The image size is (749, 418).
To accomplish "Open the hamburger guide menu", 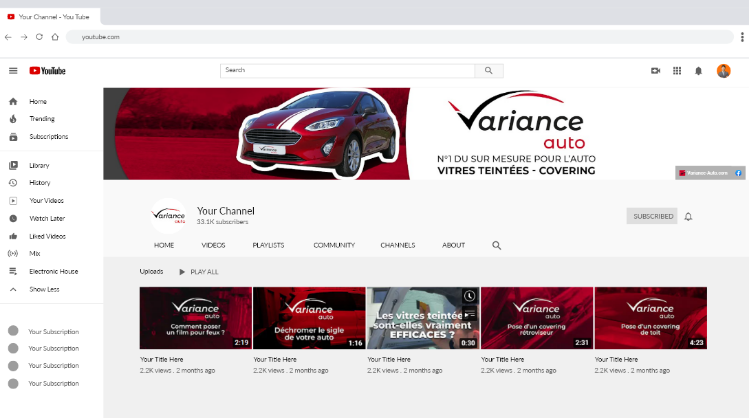I will coord(13,71).
